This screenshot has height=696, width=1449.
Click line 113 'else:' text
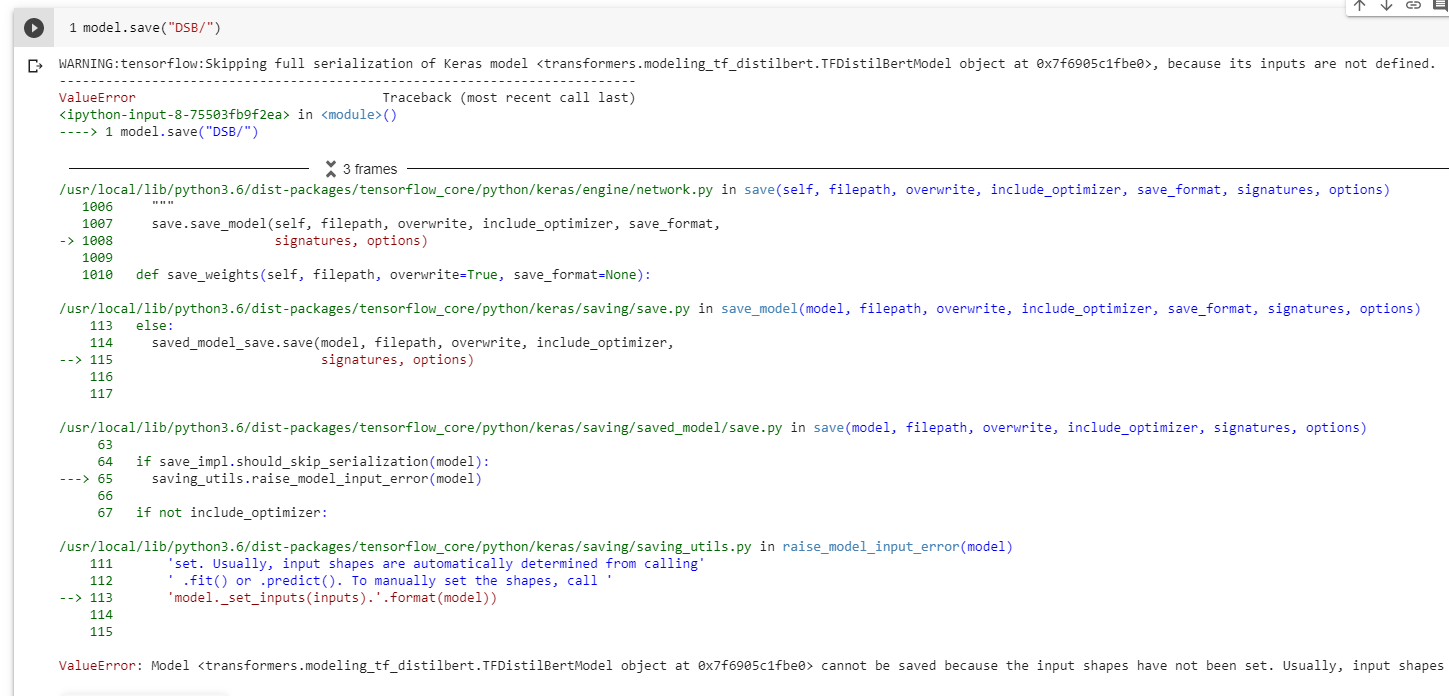pyautogui.click(x=155, y=326)
